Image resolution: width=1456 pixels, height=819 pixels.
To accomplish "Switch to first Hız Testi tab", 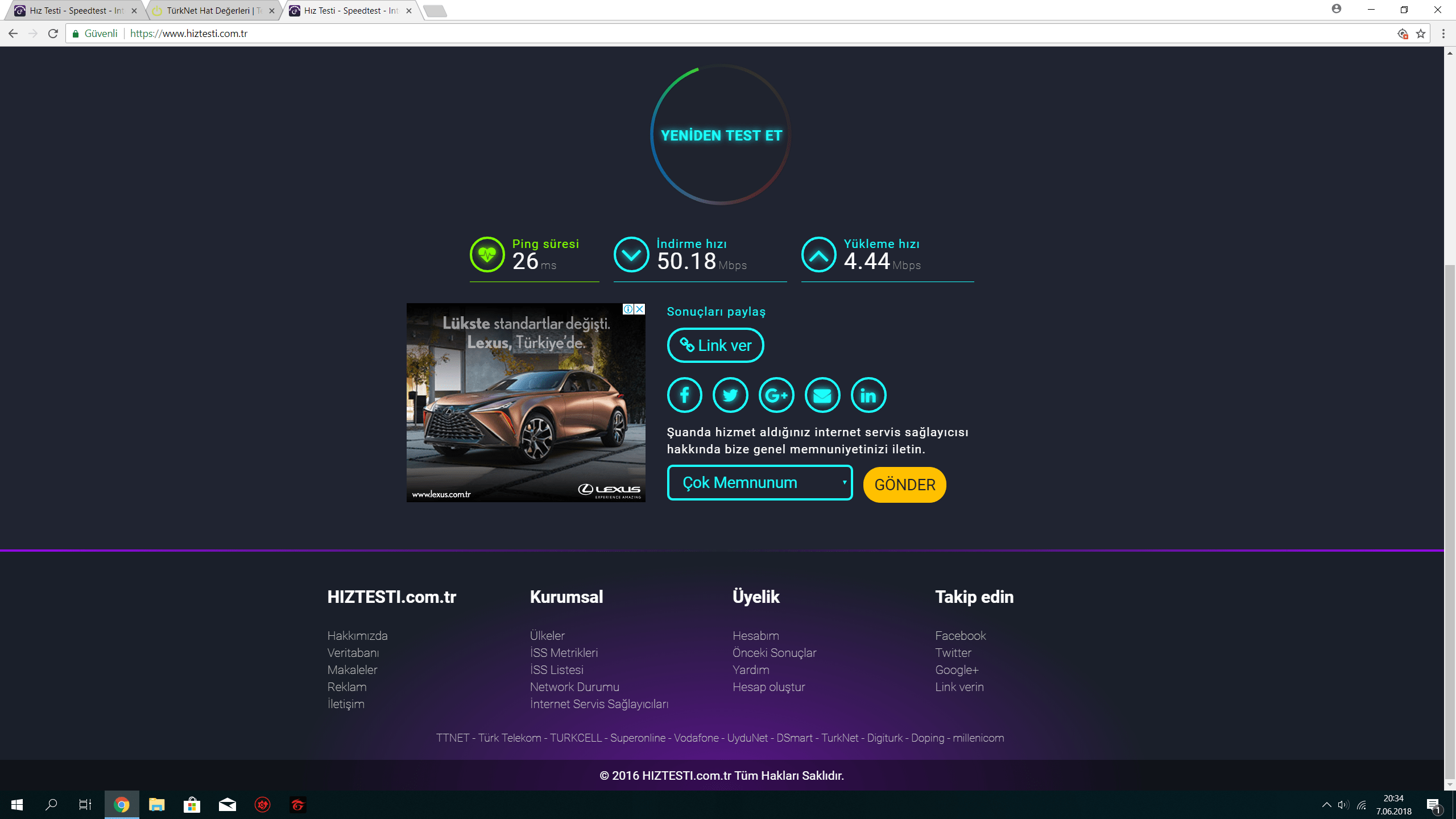I will tap(74, 11).
